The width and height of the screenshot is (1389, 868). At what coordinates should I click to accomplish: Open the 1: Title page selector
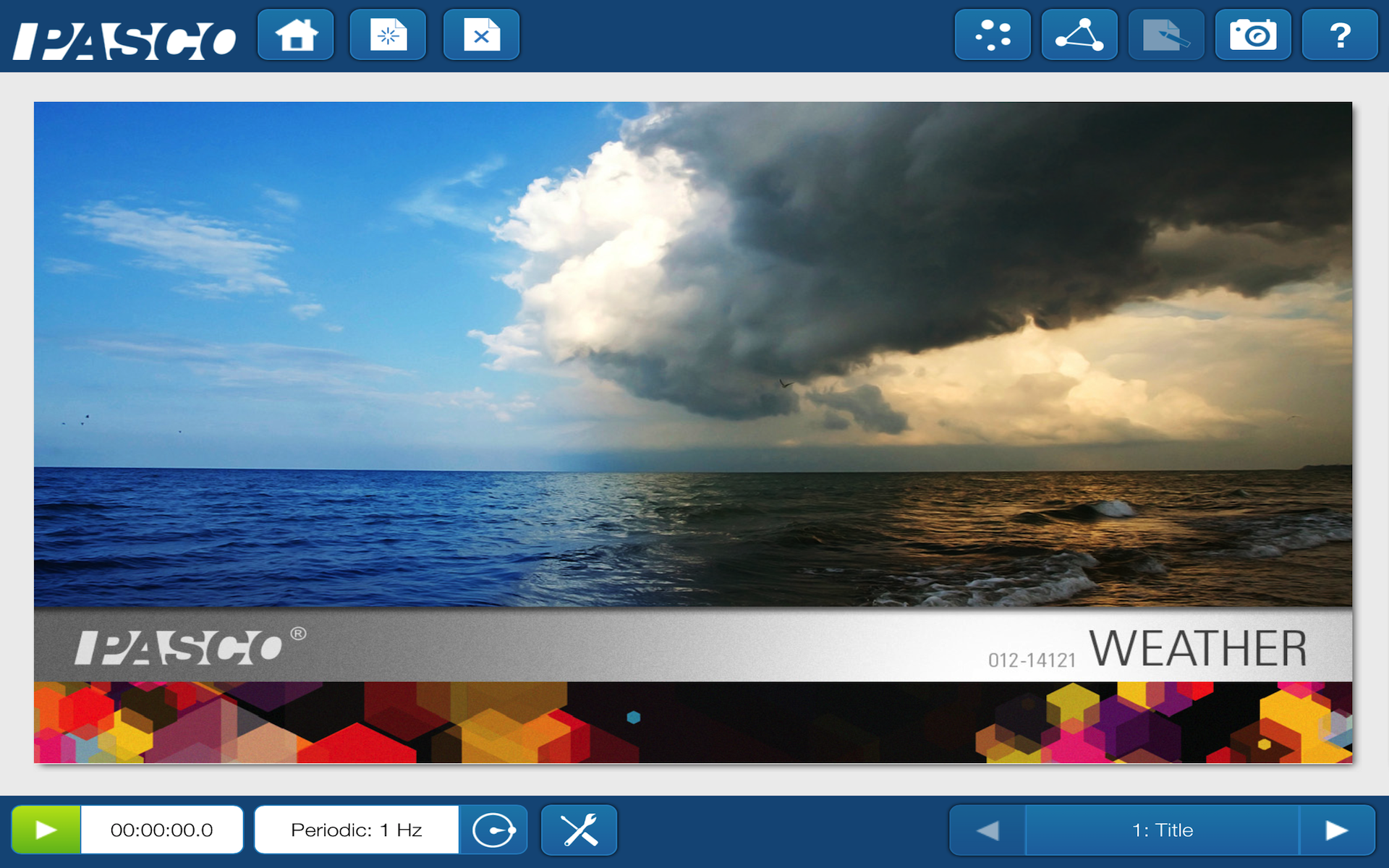coord(1163,830)
